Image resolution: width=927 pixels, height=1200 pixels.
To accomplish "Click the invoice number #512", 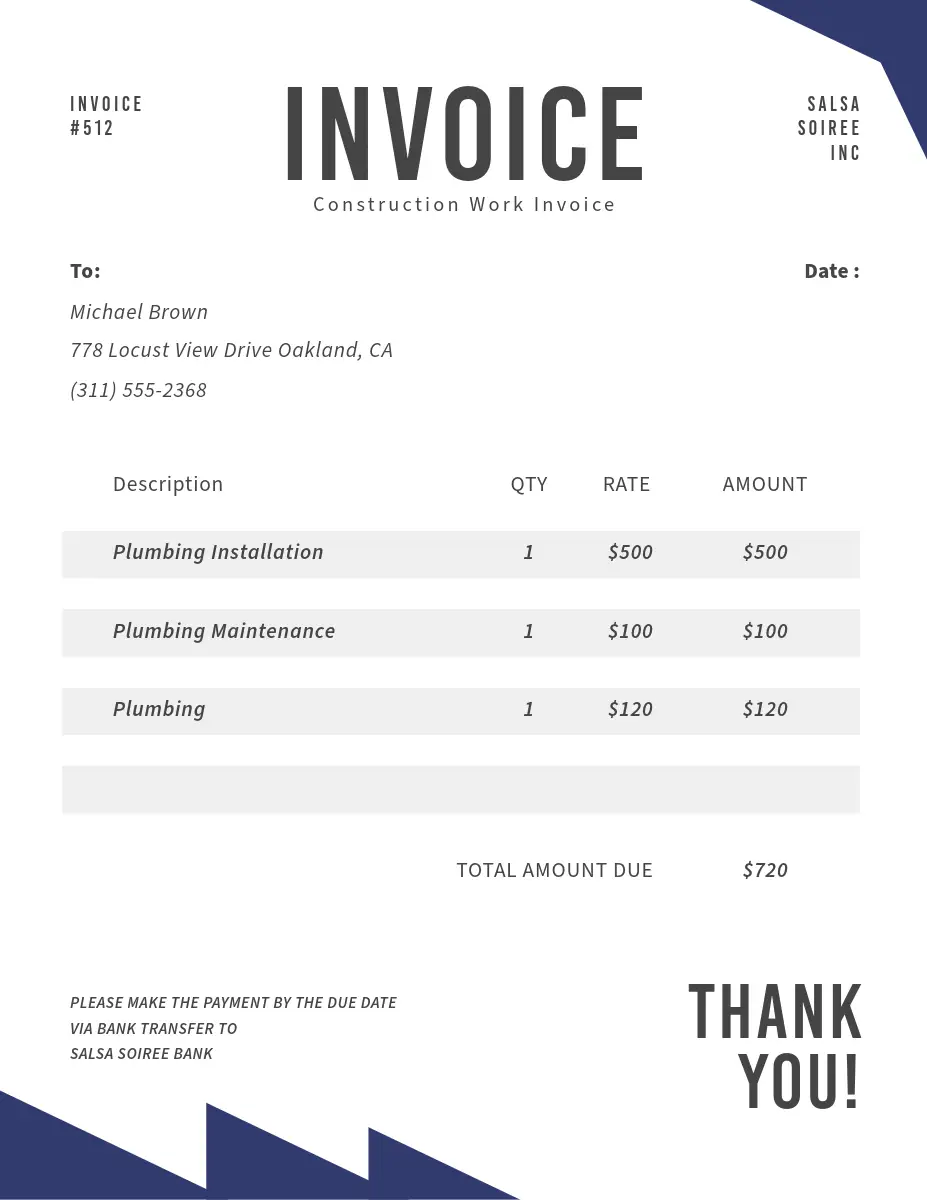I will 92,128.
